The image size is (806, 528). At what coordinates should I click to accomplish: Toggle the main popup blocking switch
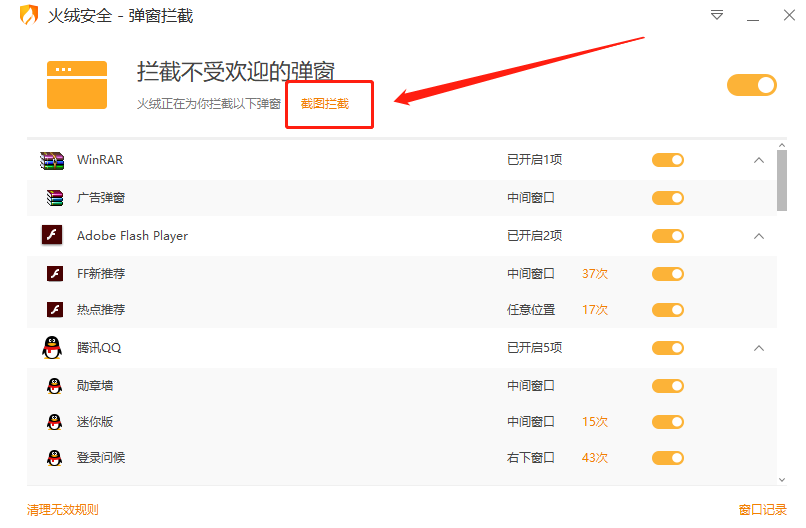(752, 85)
